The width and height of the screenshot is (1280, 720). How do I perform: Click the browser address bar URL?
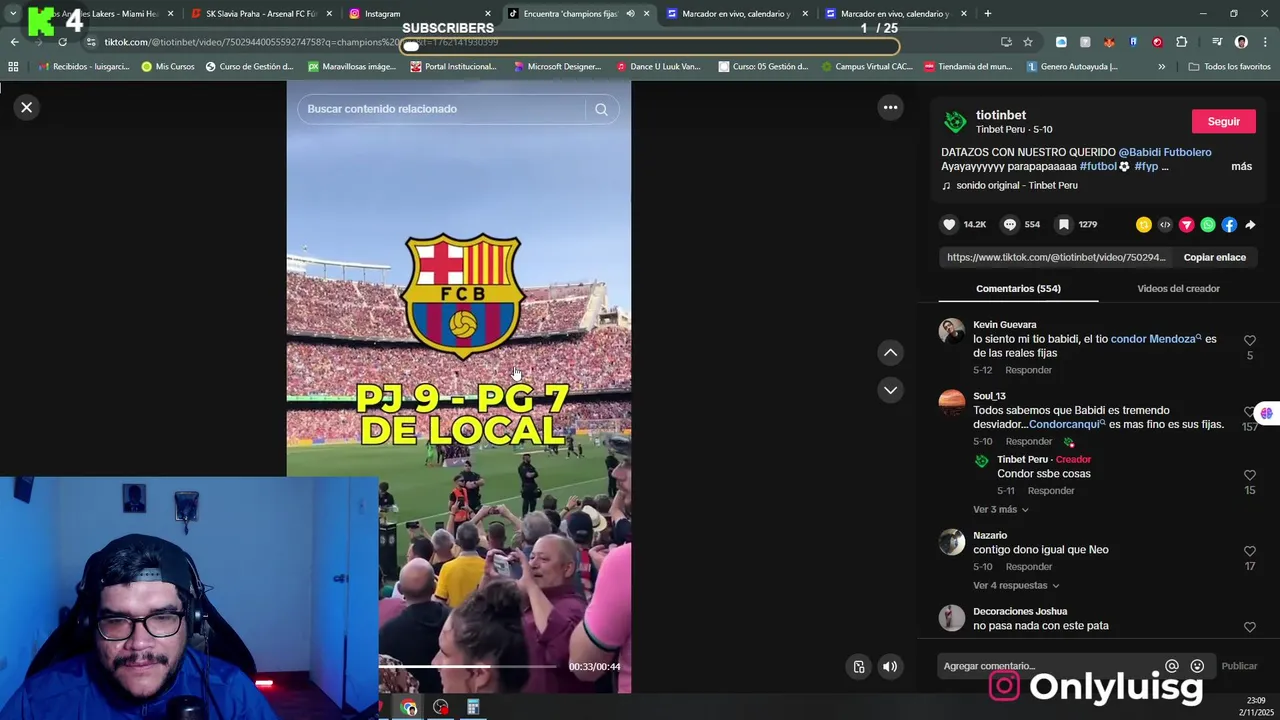(x=300, y=42)
